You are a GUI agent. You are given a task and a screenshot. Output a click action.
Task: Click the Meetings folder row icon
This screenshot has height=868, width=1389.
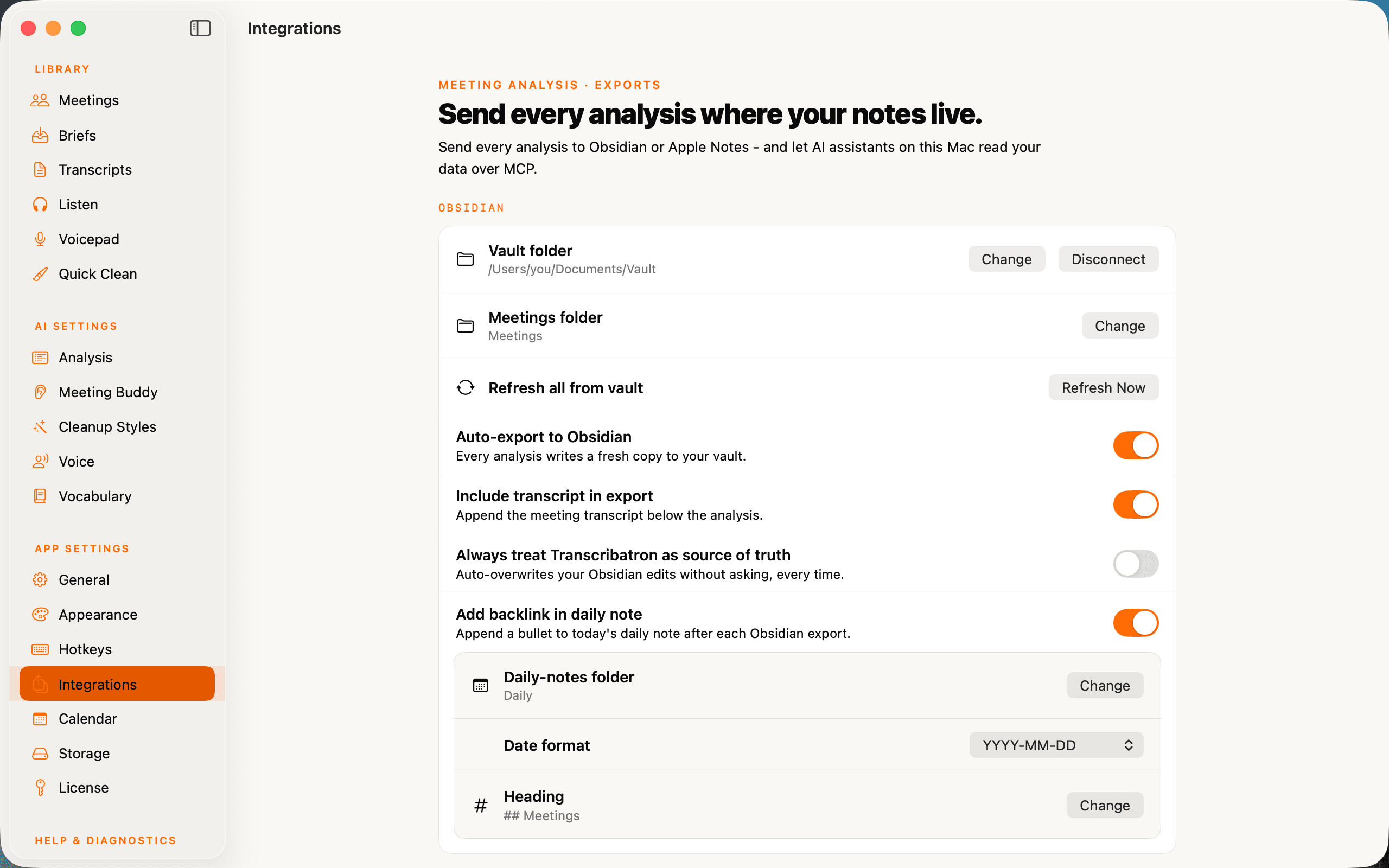click(x=465, y=325)
